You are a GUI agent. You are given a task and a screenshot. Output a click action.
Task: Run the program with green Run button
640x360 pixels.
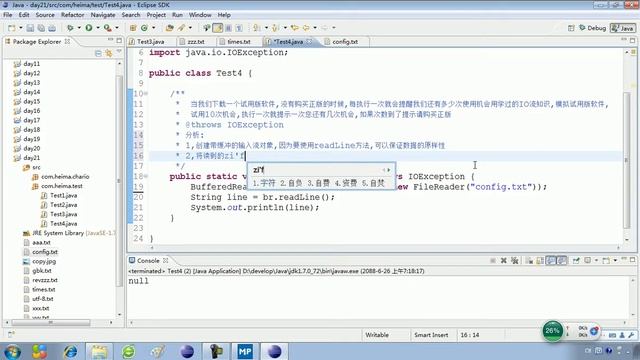[89, 28]
